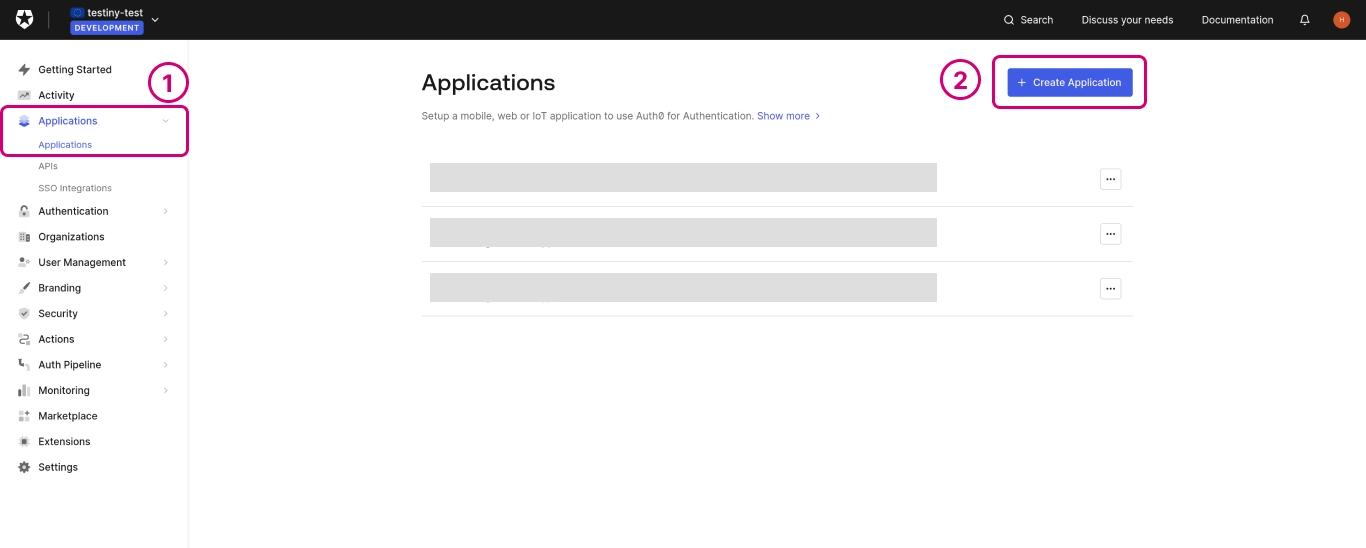This screenshot has width=1366, height=548.
Task: Open the notifications bell
Action: click(1304, 20)
